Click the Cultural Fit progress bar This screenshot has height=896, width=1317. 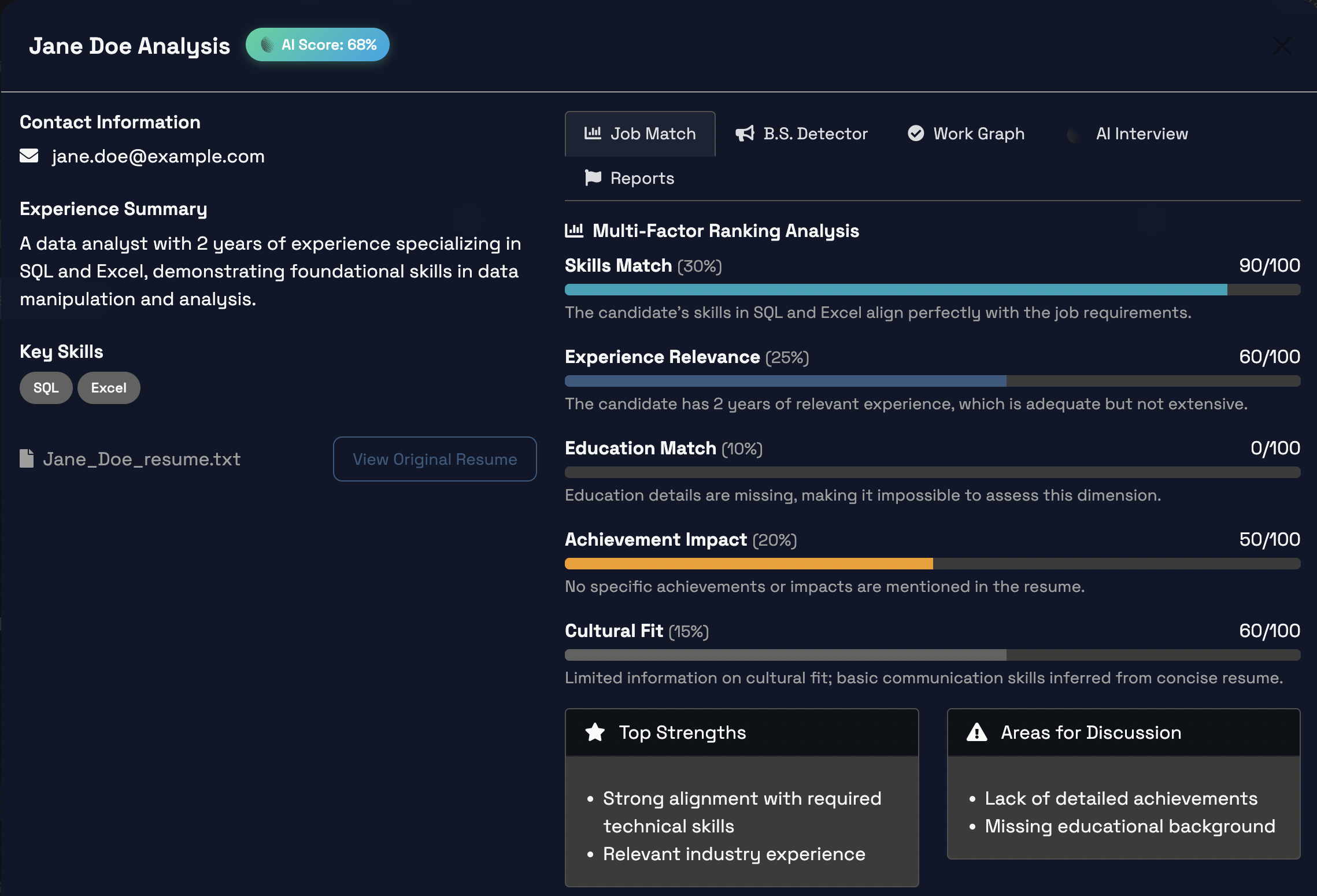[933, 655]
